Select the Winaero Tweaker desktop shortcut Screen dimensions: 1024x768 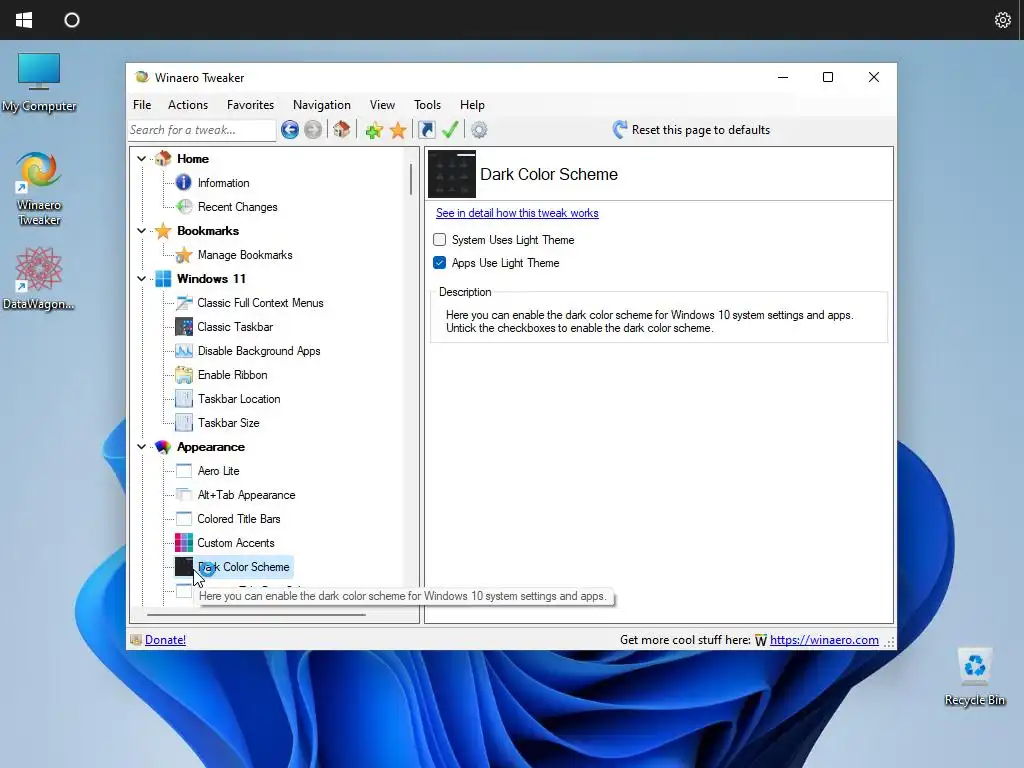pos(39,189)
